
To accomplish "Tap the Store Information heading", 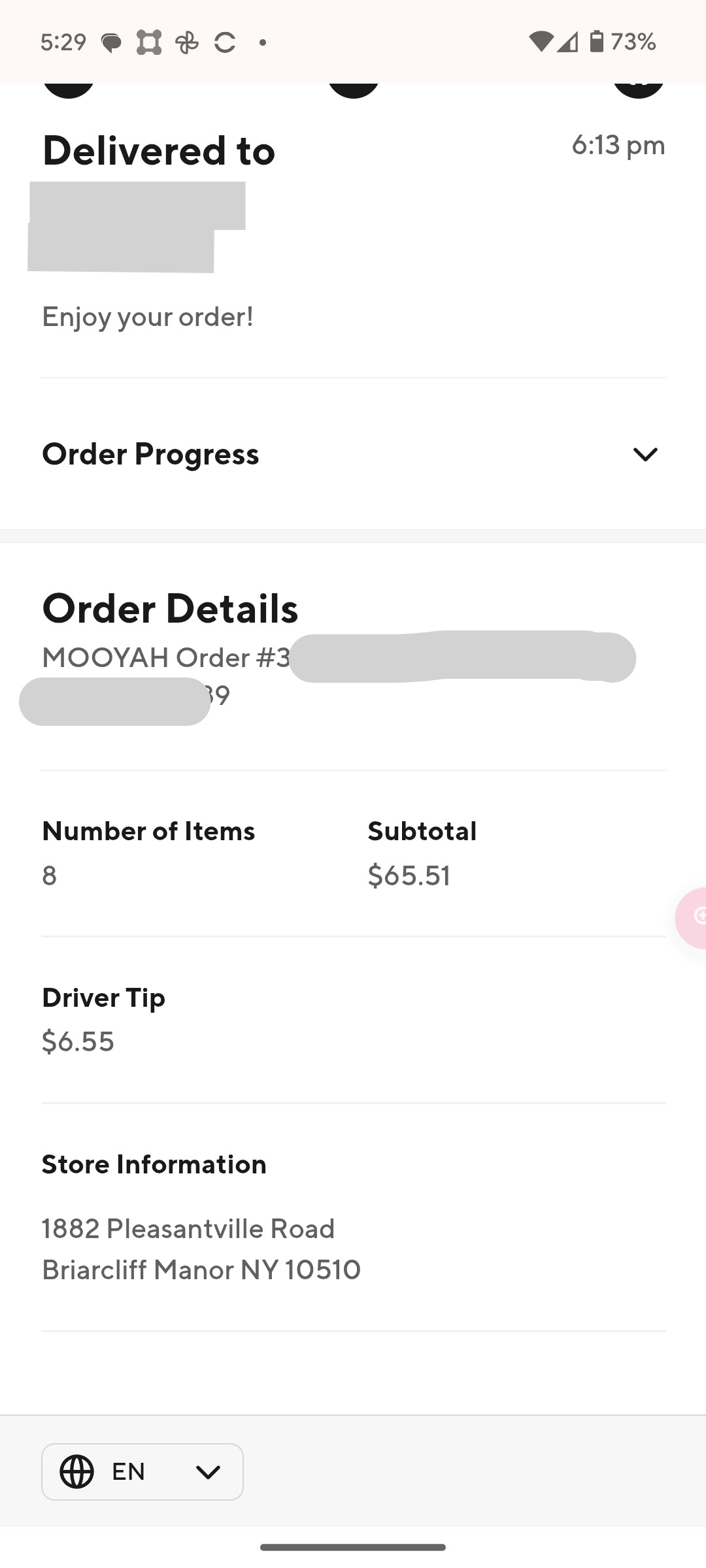I will click(154, 1164).
